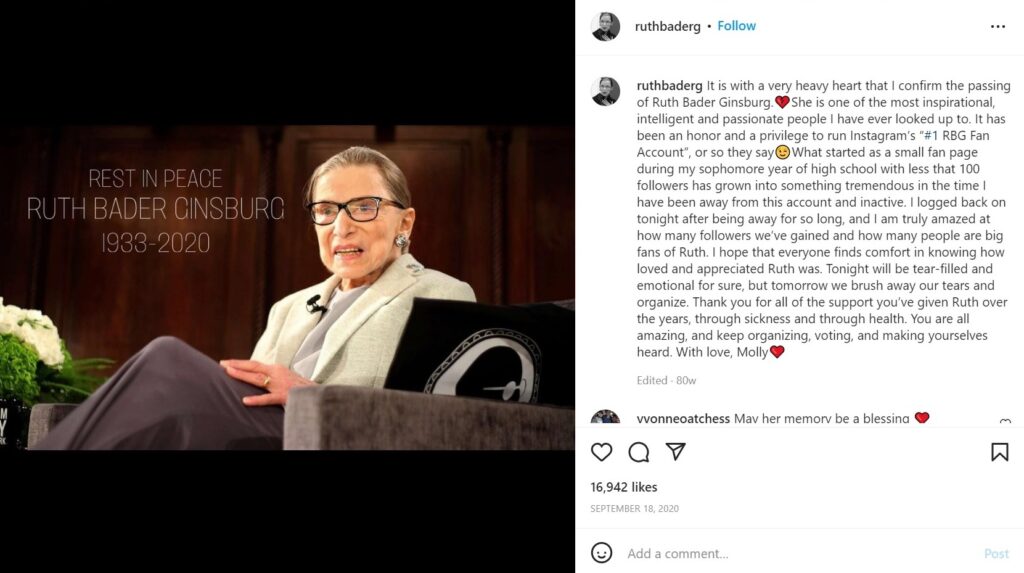View the 16,942 likes list
The image size is (1024, 573).
[624, 487]
